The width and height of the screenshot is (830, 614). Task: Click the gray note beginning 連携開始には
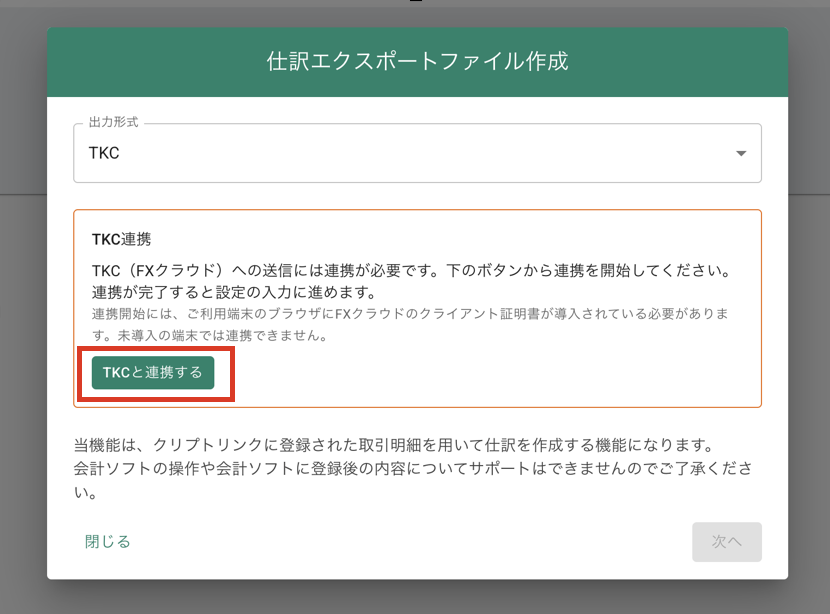411,324
